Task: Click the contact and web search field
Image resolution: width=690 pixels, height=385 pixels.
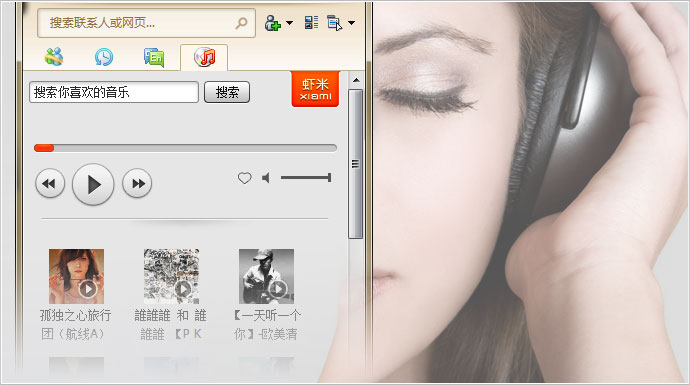Action: (146, 23)
